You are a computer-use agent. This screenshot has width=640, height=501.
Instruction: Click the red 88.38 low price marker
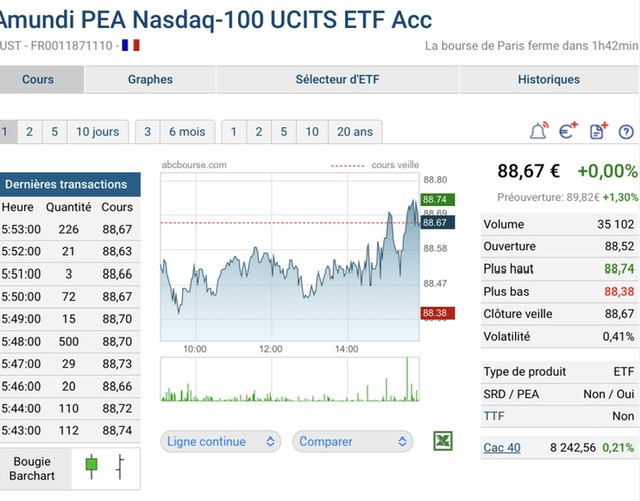[x=435, y=313]
